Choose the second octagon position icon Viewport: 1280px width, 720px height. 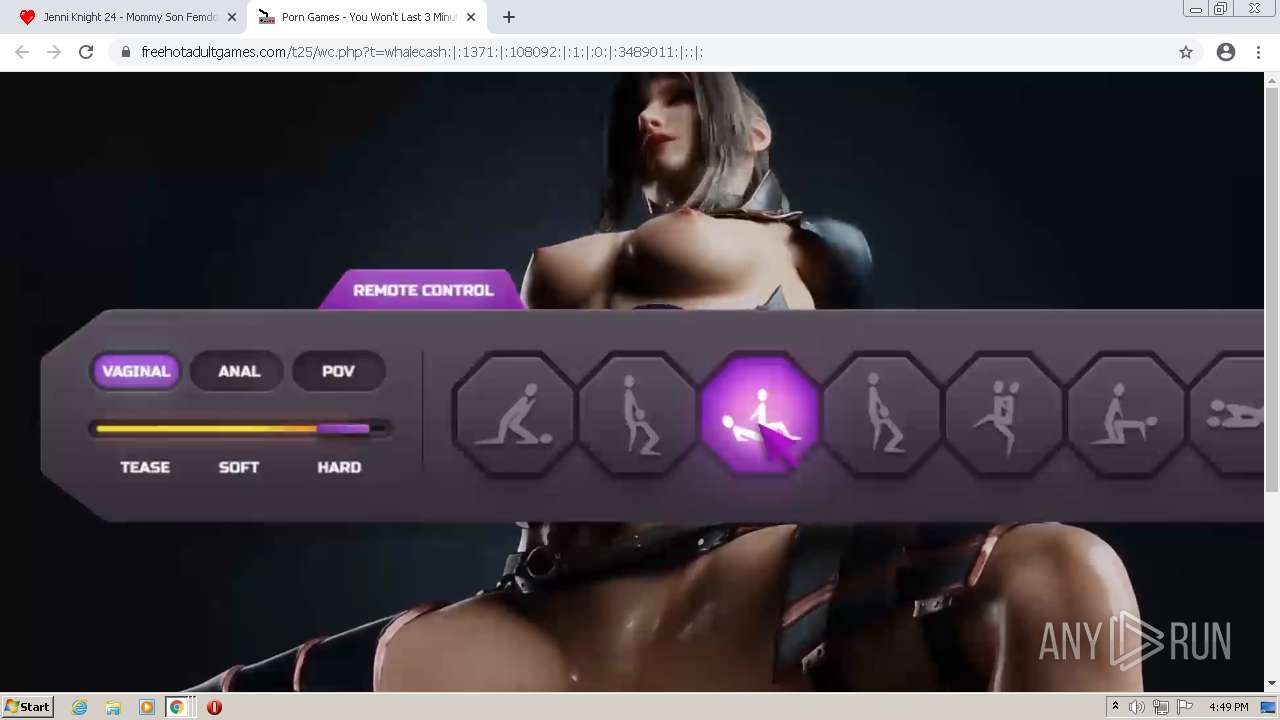coord(638,414)
